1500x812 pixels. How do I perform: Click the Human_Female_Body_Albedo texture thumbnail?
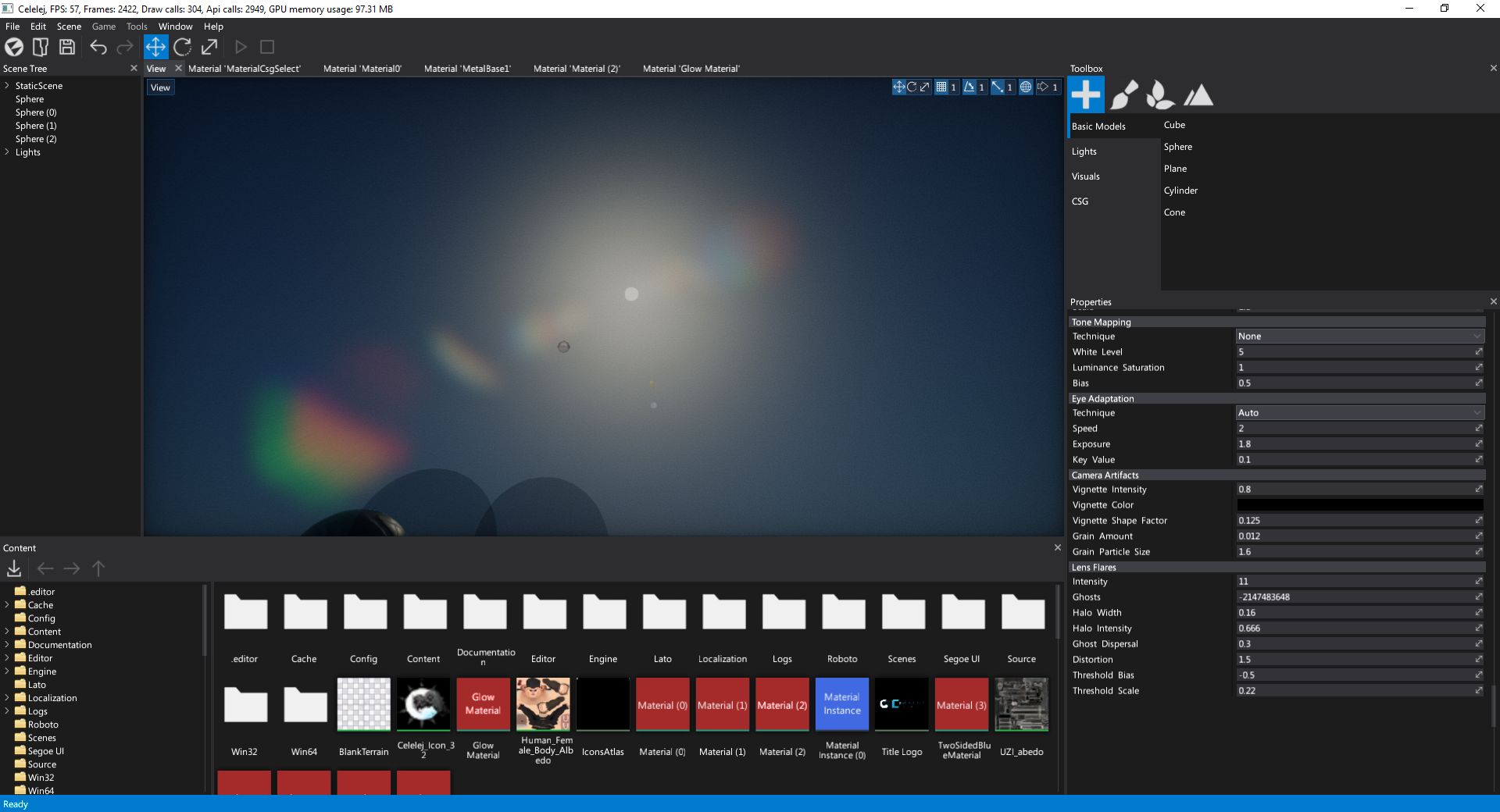[543, 704]
